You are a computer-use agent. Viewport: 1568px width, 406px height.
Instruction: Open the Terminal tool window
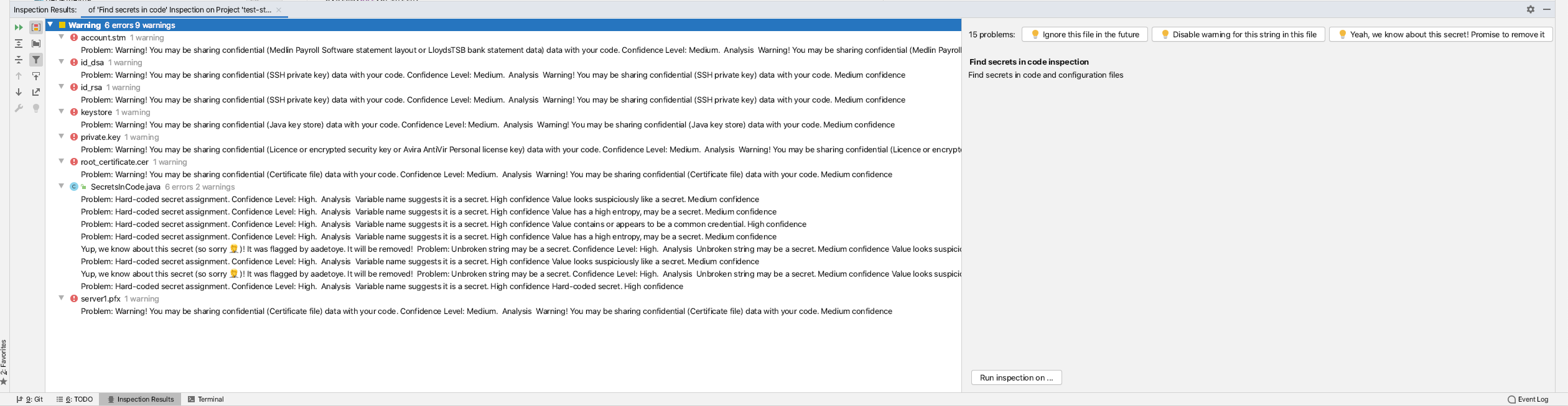point(206,399)
